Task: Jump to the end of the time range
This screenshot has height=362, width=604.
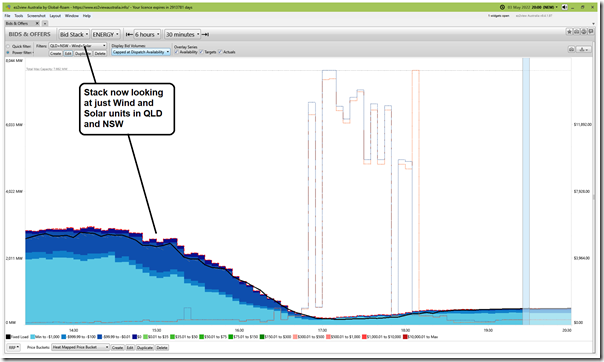Action: (x=206, y=34)
